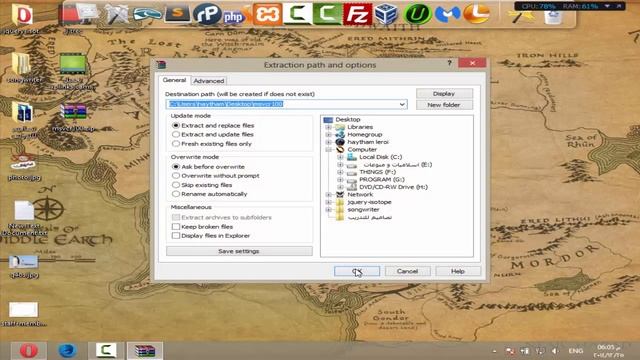Expand PROGRAM (G:) drive node

(340, 179)
